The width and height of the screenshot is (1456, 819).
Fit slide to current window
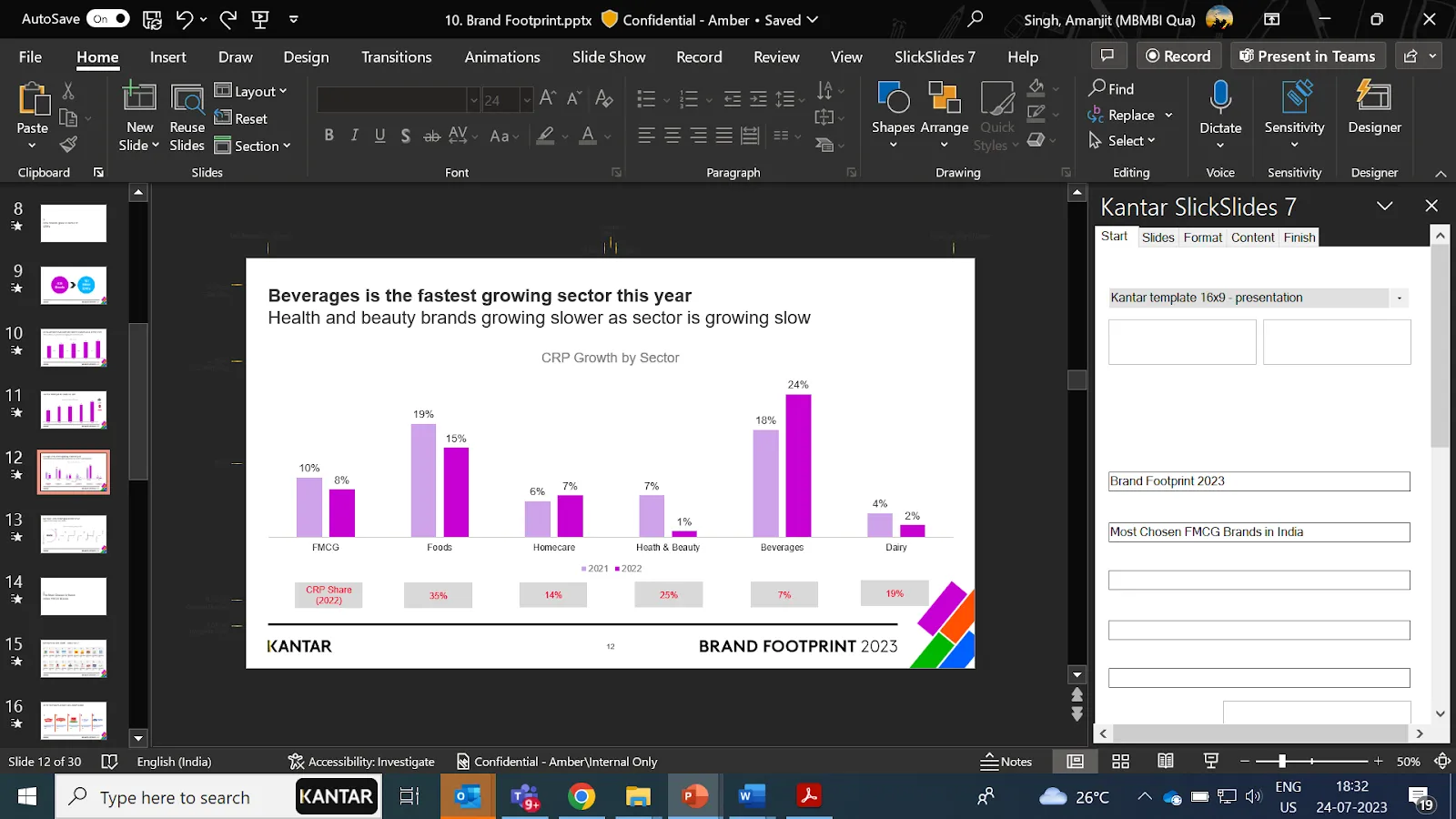click(x=1442, y=762)
